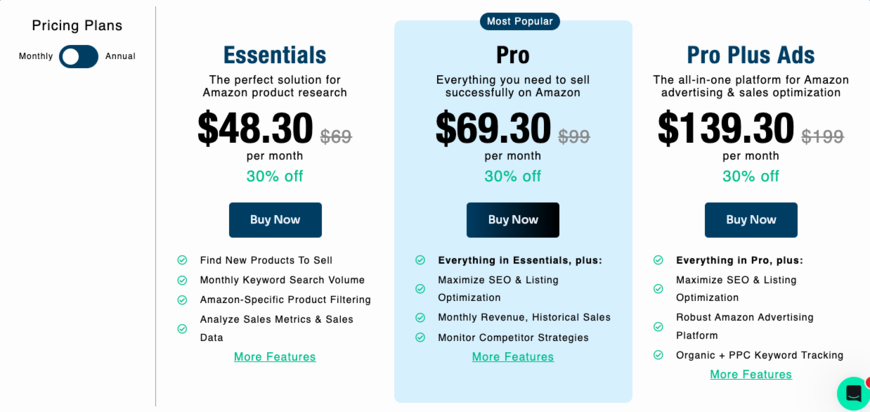Select the Essentials plan heading
The width and height of the screenshot is (870, 412).
(275, 55)
